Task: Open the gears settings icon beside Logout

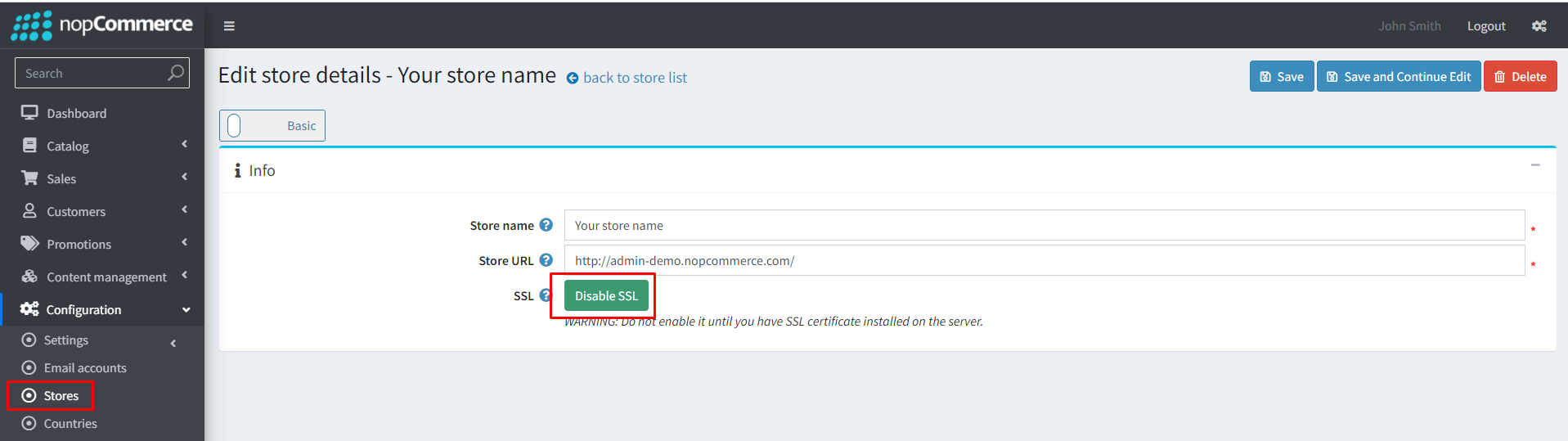Action: point(1539,26)
